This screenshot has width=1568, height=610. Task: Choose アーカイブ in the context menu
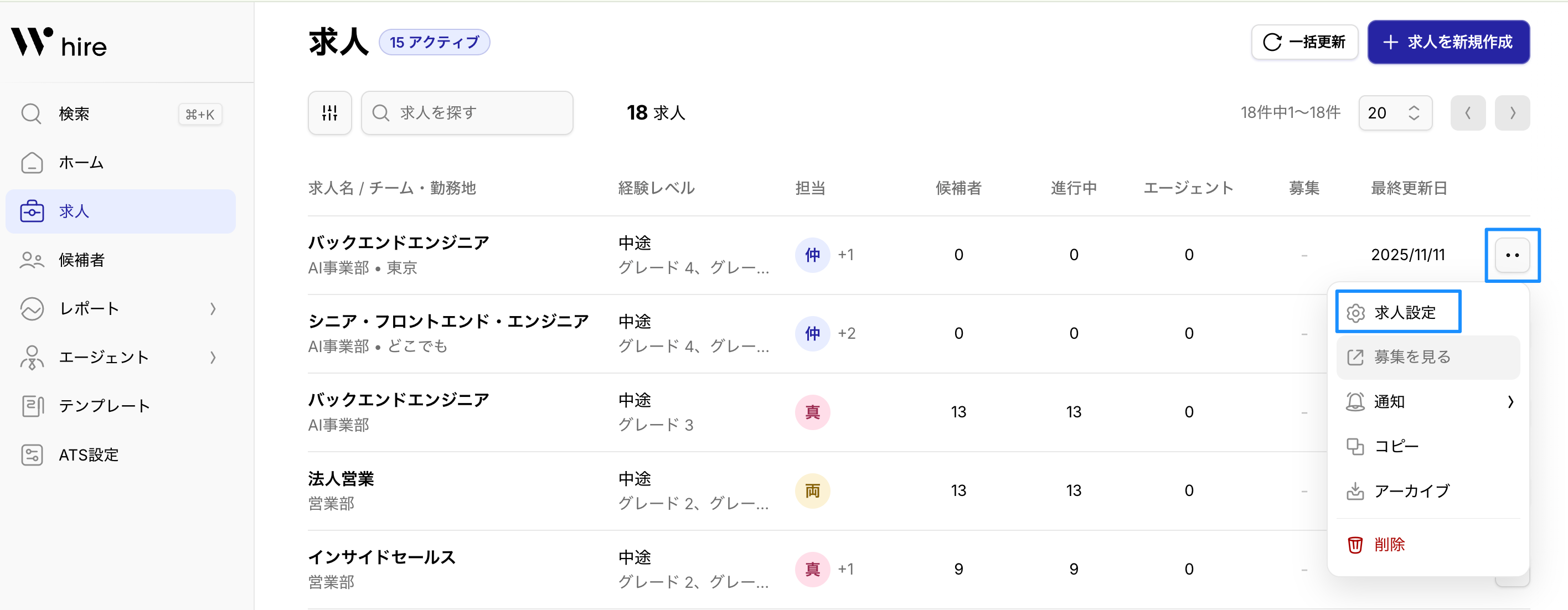pos(1411,490)
